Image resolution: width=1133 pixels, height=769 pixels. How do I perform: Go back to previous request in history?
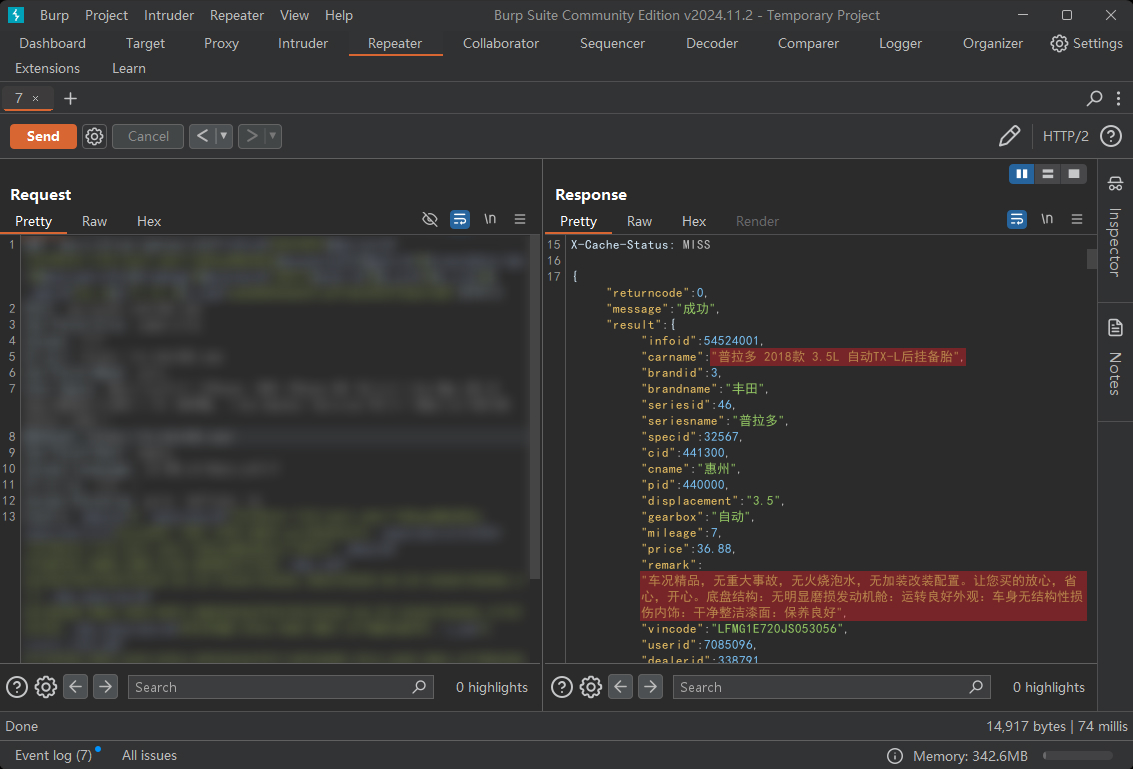(x=202, y=136)
